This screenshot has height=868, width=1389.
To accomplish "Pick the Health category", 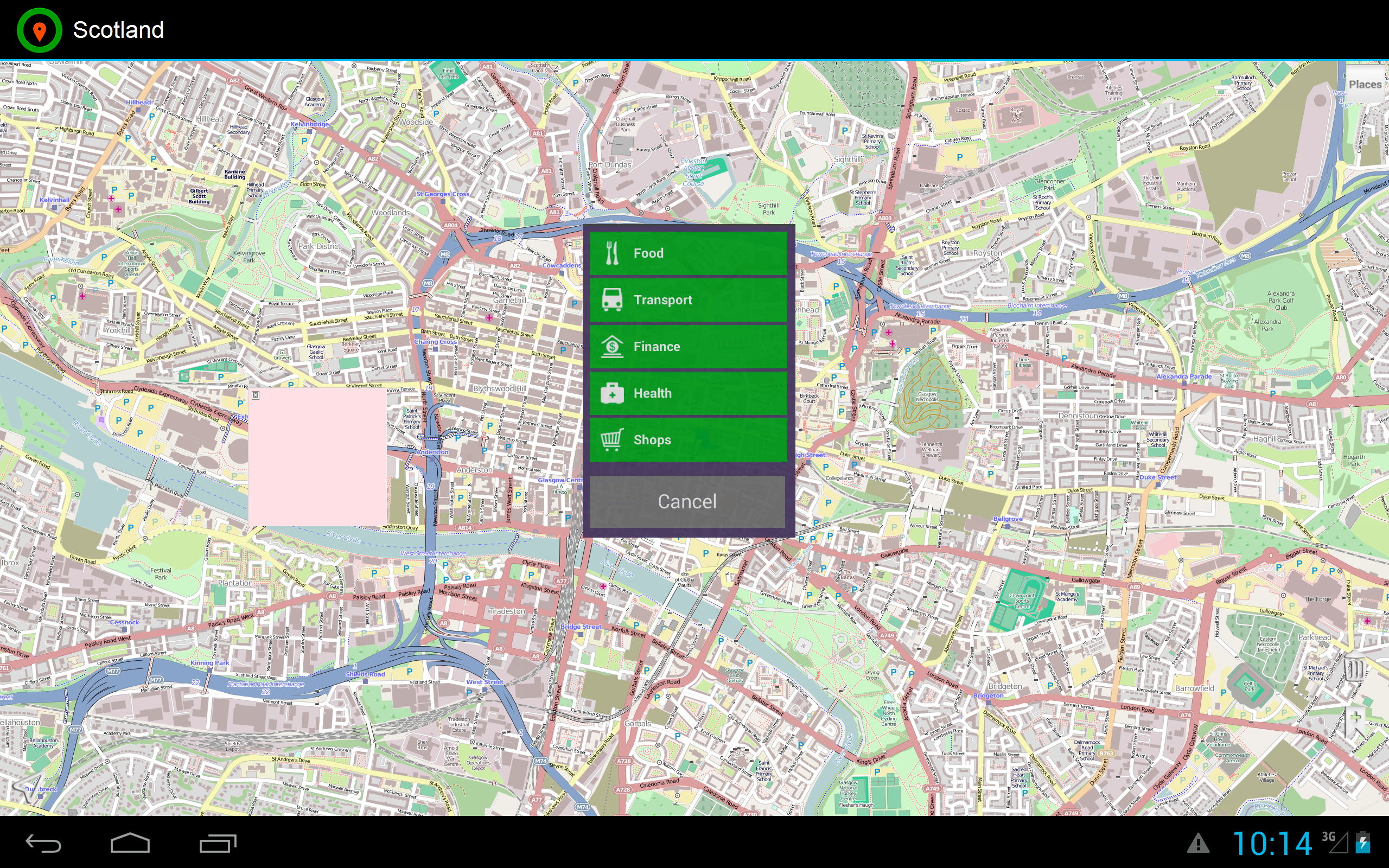I will click(x=687, y=393).
